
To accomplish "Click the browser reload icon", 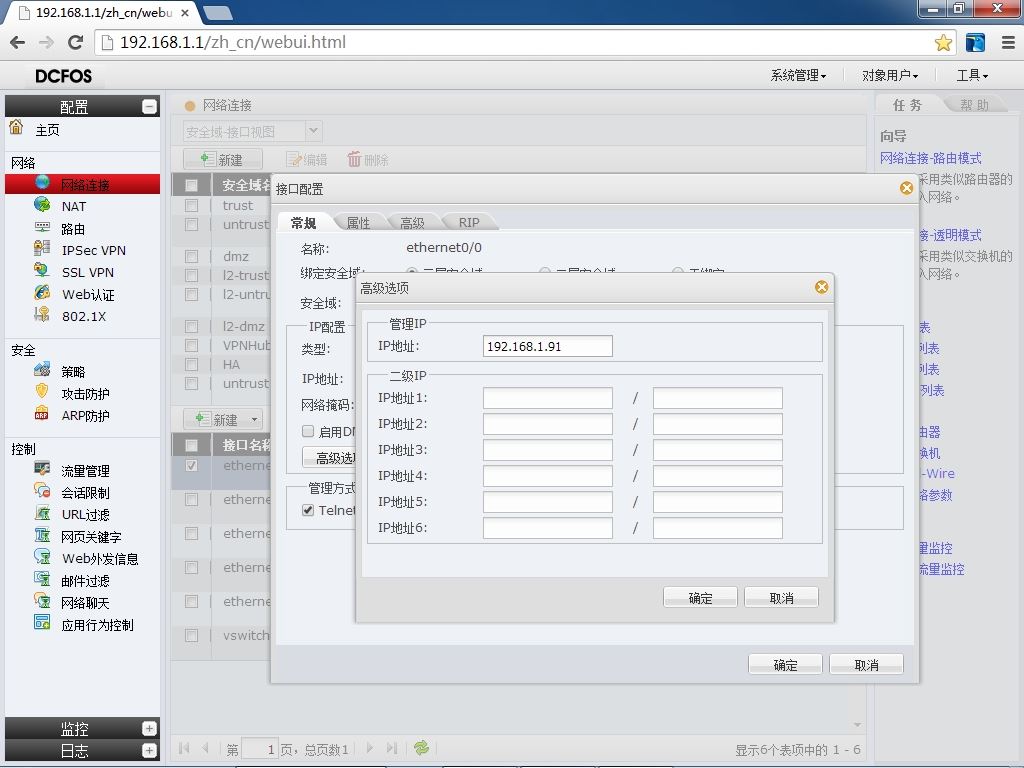I will click(x=76, y=42).
